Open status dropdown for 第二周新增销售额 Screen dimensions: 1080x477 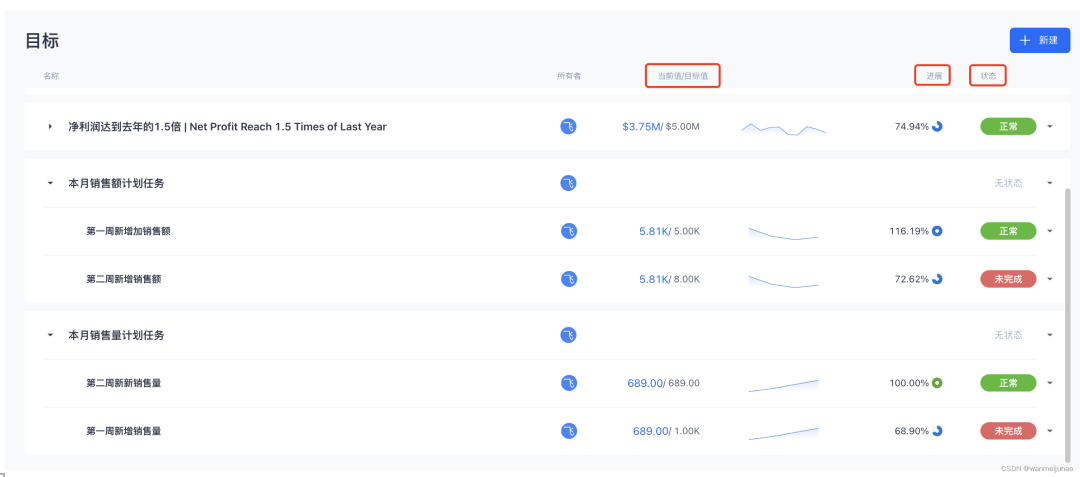1050,279
